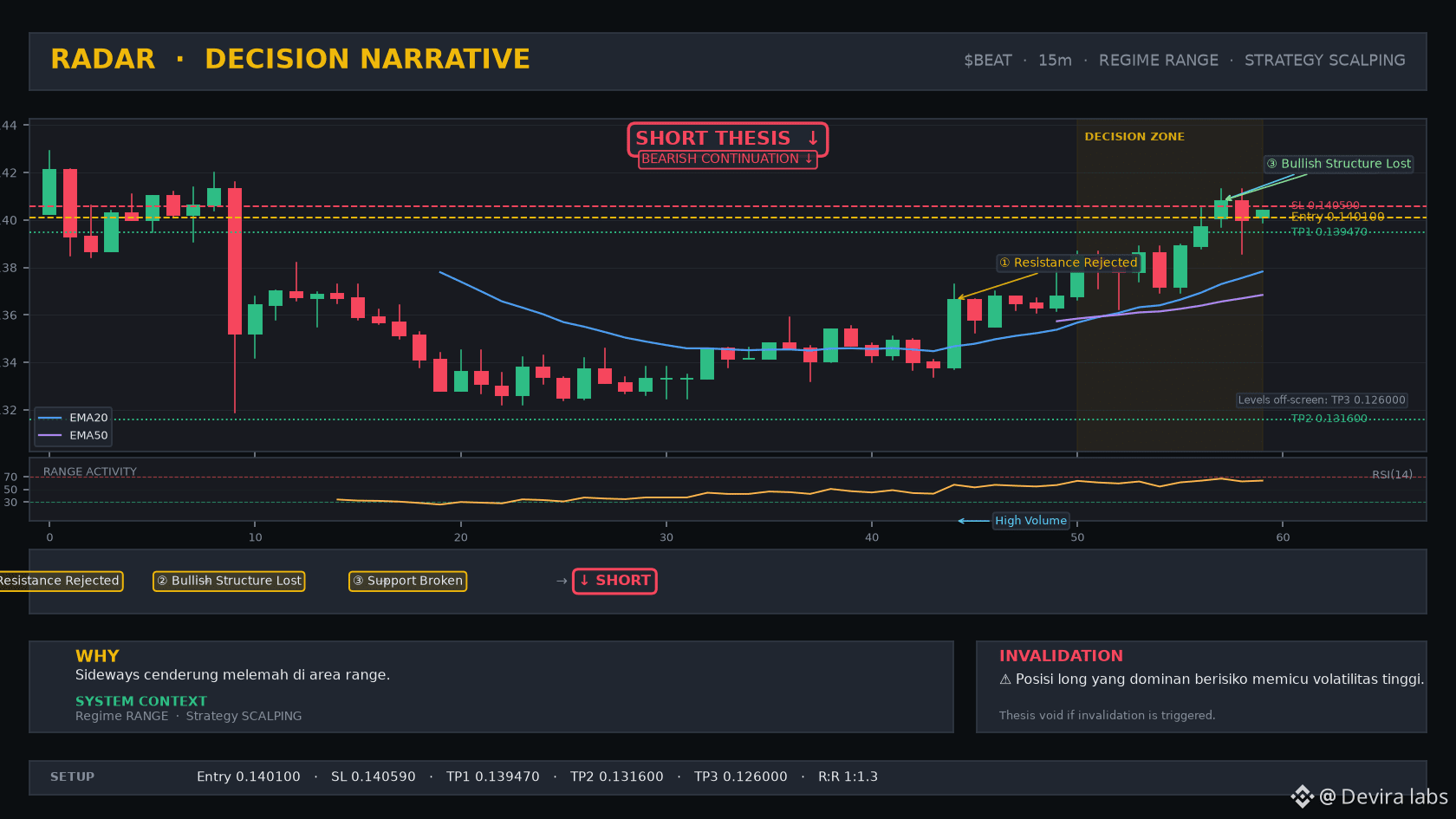Click Entry 0.140100 in SETUP bar

pos(249,777)
